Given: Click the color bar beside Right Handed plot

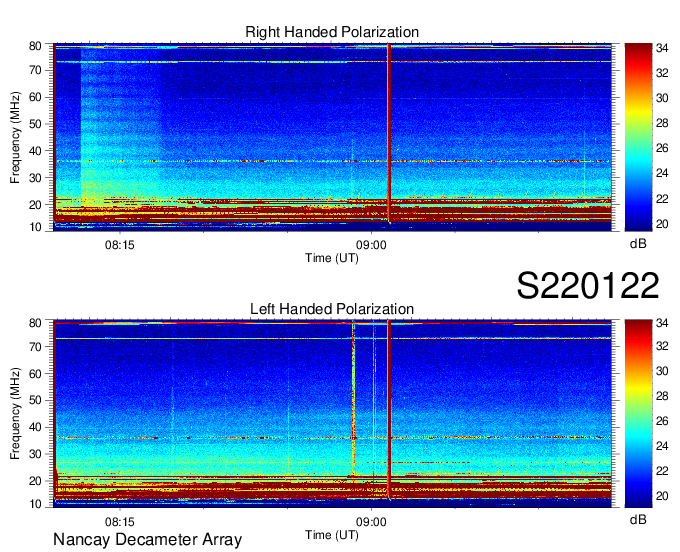Looking at the screenshot, I should click(638, 137).
